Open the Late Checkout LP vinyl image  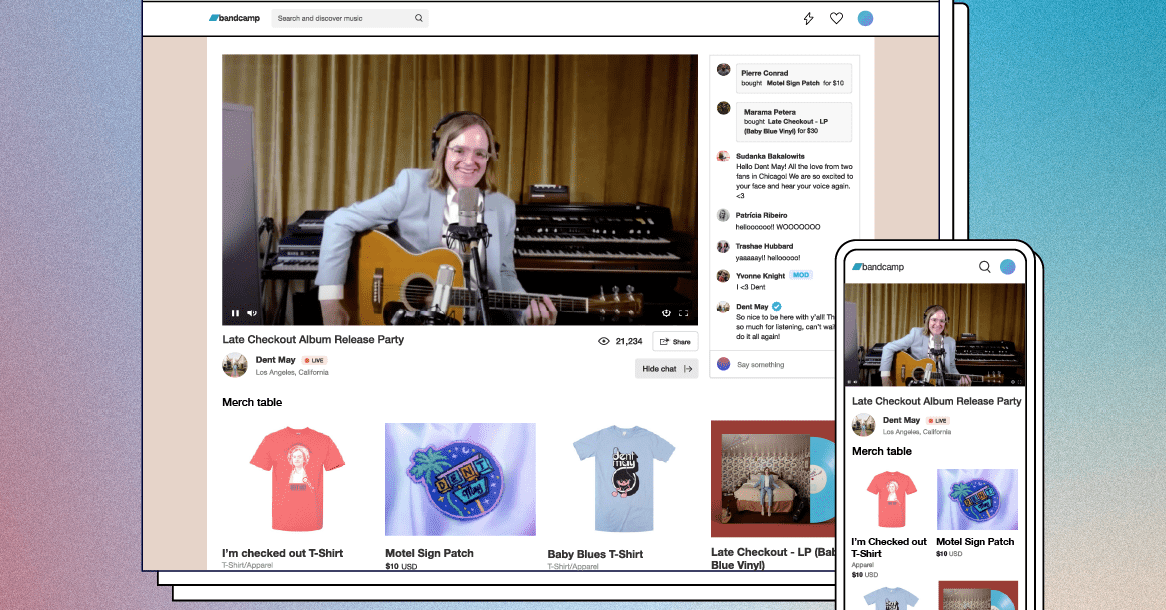pyautogui.click(x=773, y=478)
